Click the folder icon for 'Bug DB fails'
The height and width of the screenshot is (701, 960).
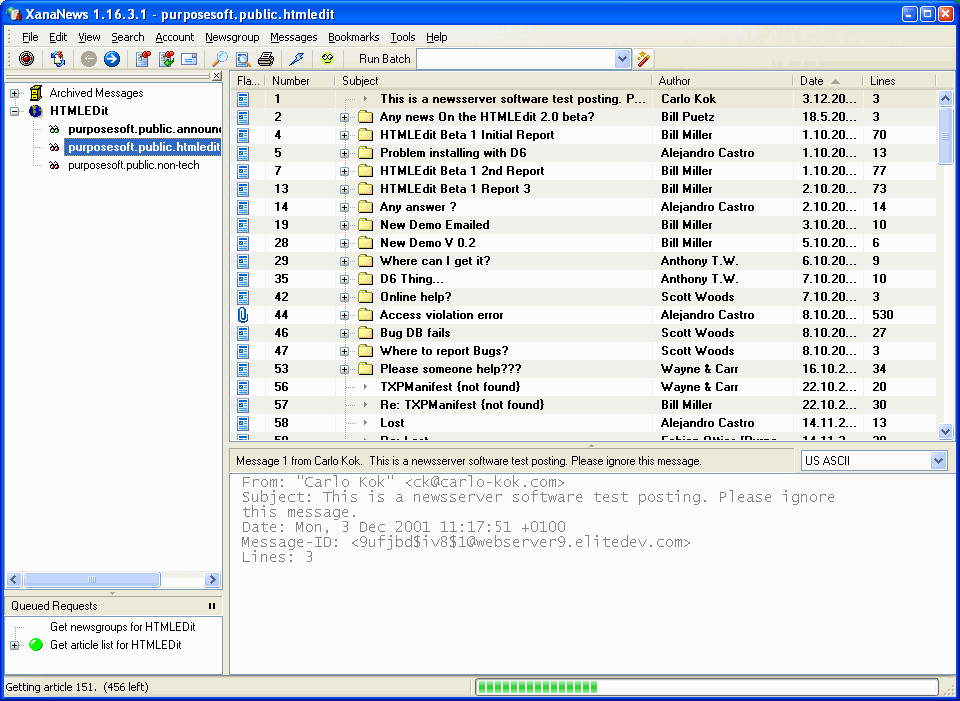366,333
